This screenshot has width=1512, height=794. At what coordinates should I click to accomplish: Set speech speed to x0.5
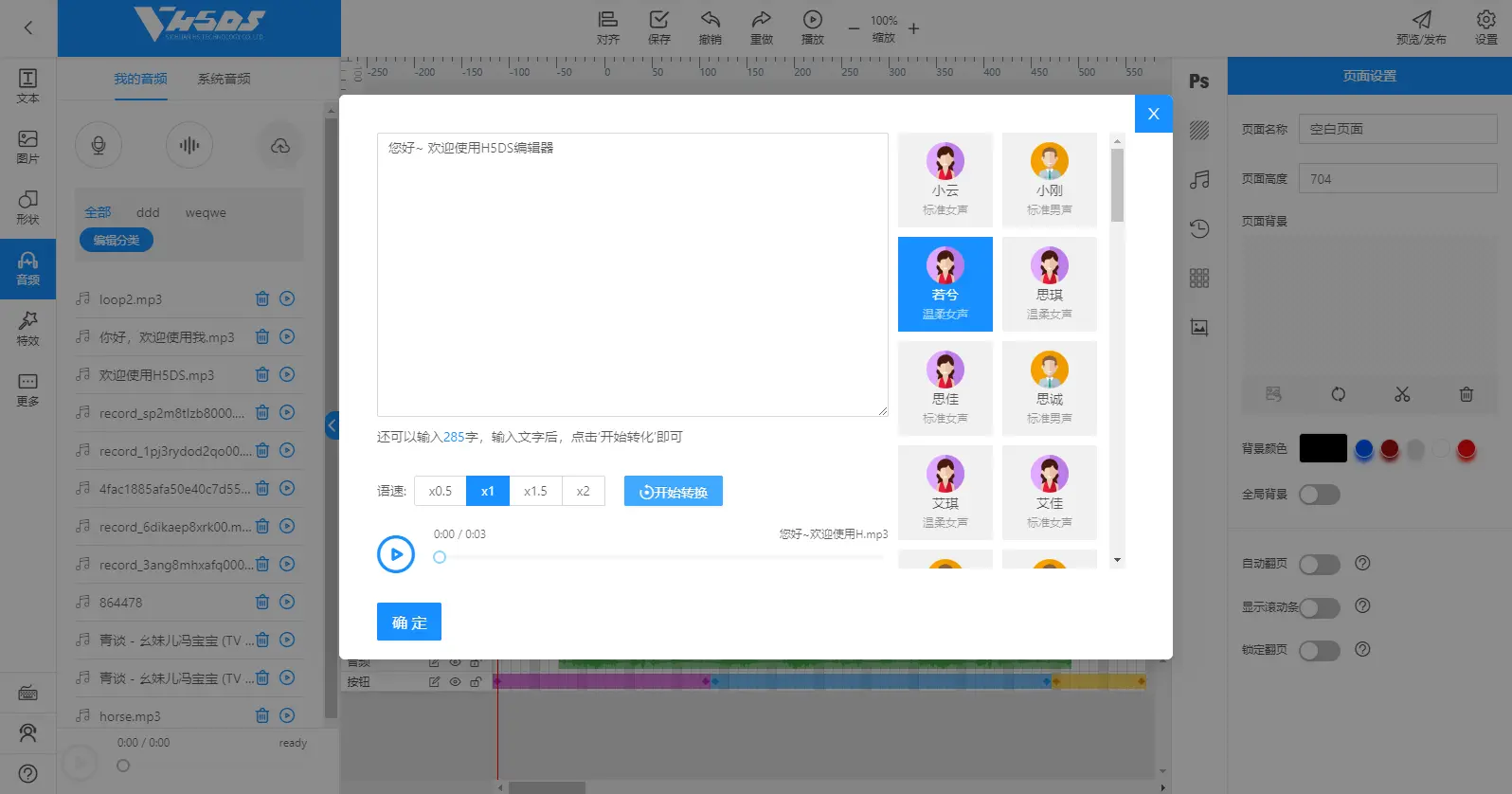tap(440, 491)
